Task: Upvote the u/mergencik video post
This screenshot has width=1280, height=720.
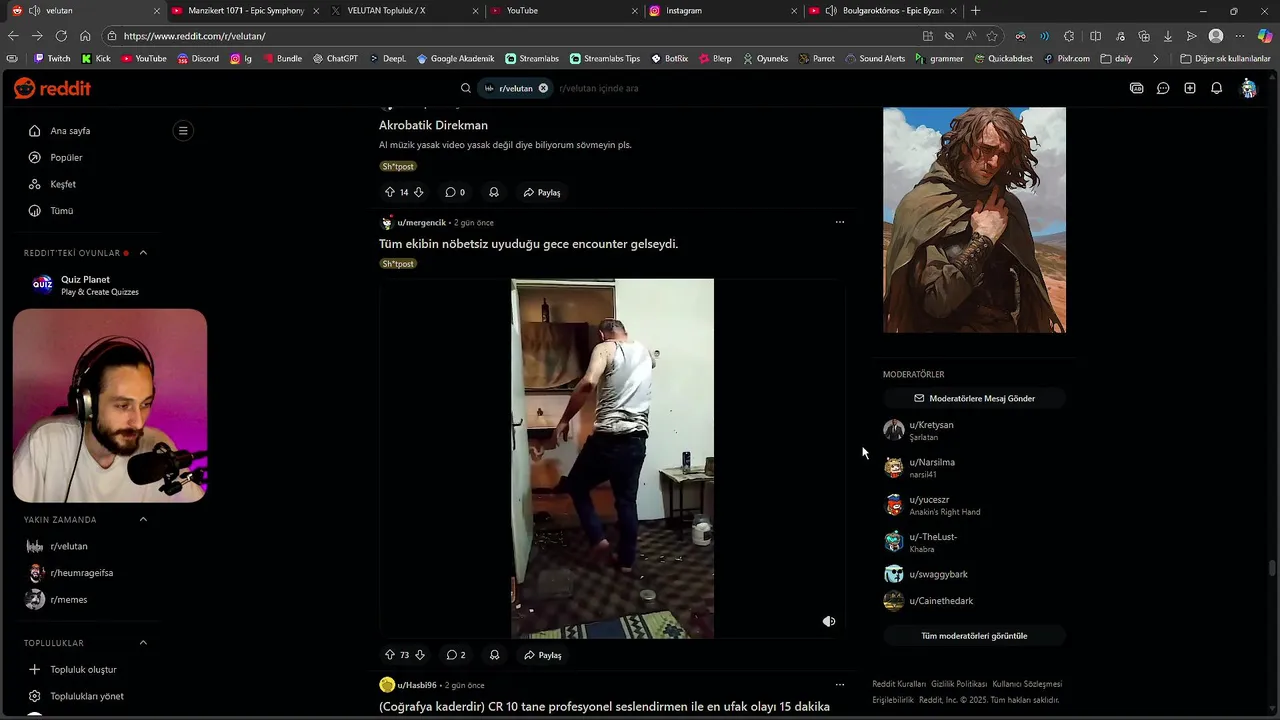Action: click(x=390, y=655)
